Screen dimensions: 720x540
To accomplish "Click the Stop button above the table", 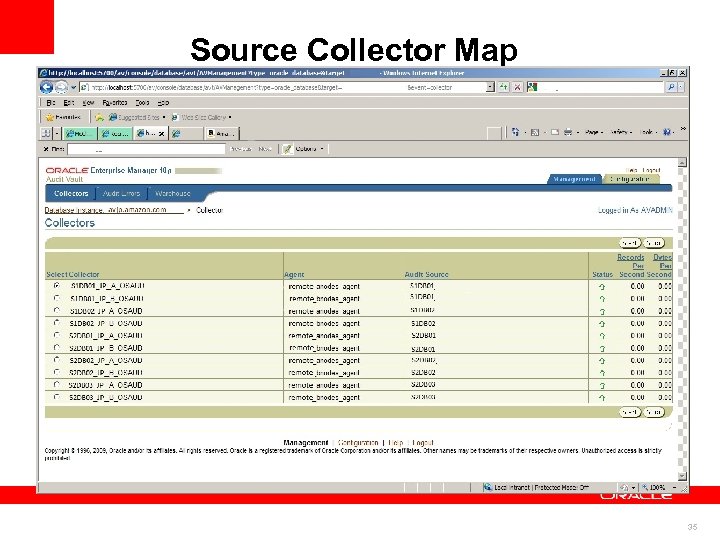I will [x=654, y=242].
